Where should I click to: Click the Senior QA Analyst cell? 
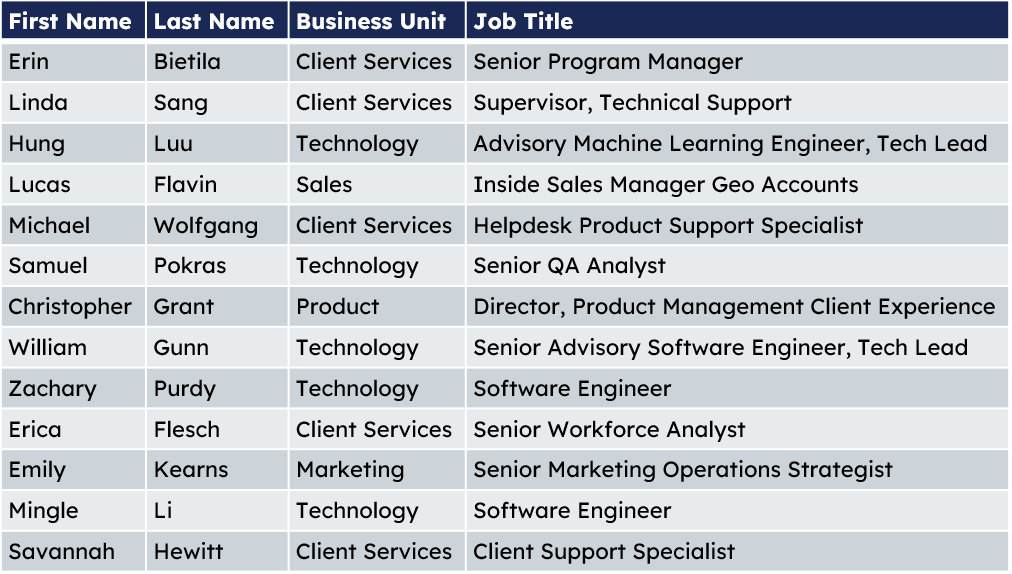pos(737,266)
